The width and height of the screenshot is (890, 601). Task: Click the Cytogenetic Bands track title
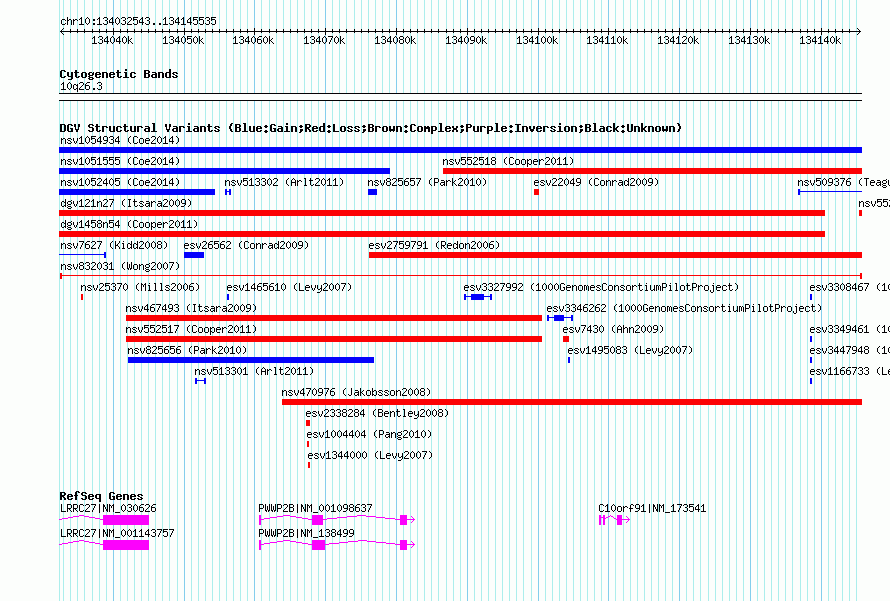tap(119, 74)
